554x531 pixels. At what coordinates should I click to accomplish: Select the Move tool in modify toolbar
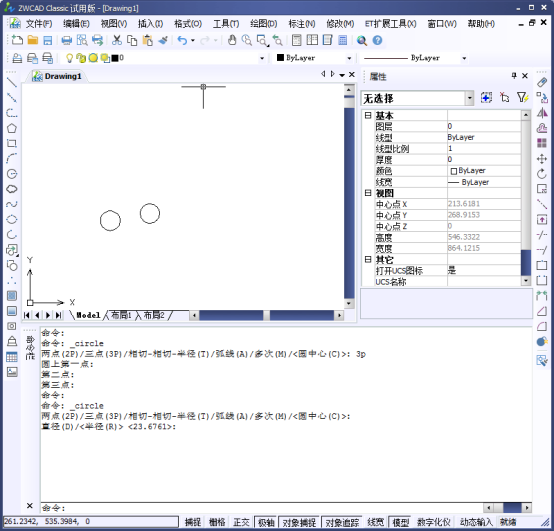pos(542,159)
